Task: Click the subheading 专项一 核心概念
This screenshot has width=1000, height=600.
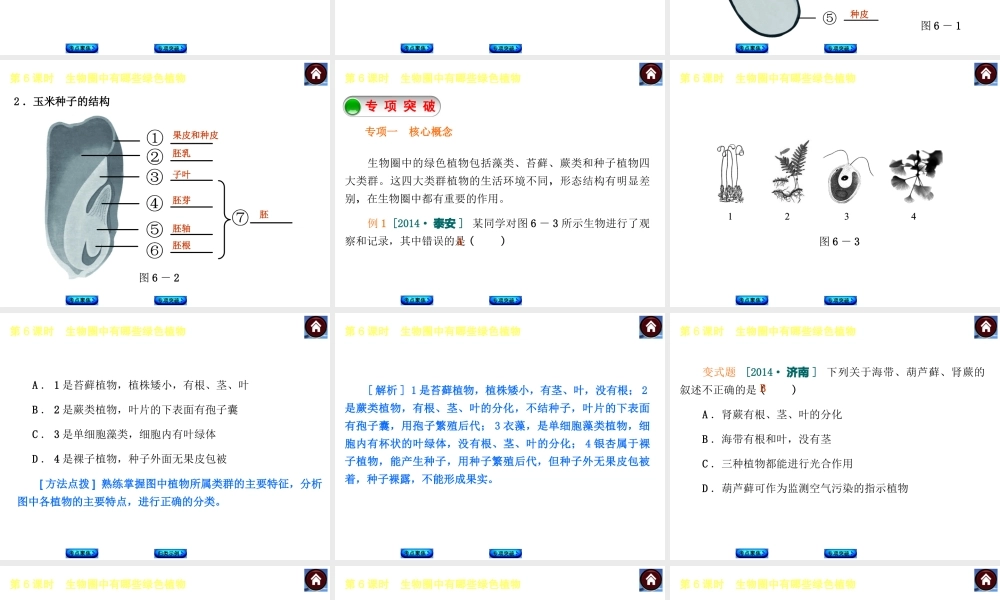Action: (409, 132)
